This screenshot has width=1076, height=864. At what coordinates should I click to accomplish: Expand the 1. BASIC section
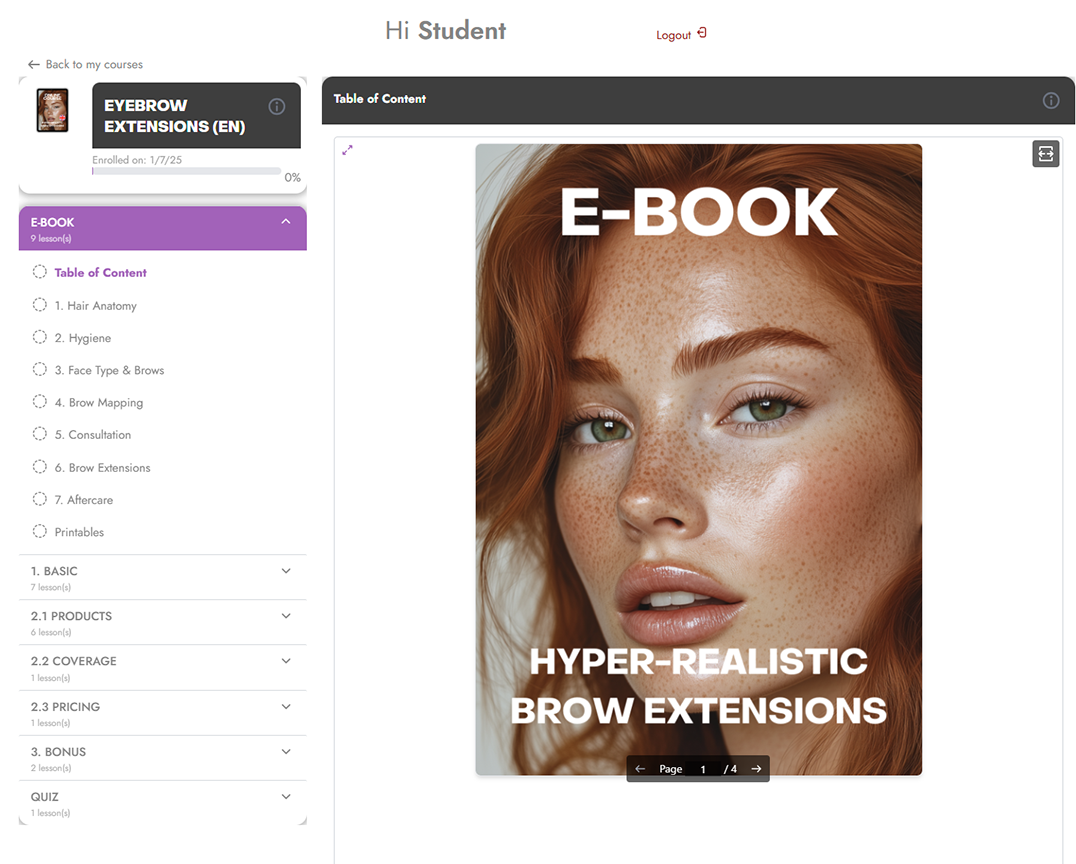pos(286,571)
